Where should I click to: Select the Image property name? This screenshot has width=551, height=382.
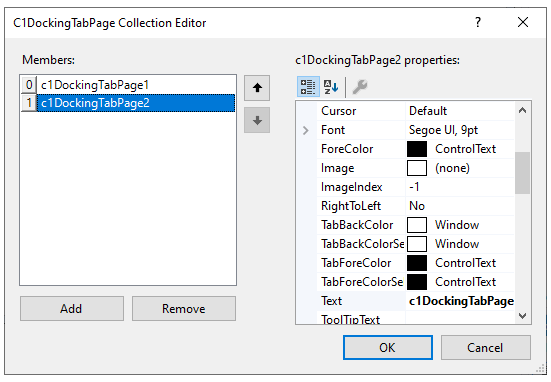point(337,168)
